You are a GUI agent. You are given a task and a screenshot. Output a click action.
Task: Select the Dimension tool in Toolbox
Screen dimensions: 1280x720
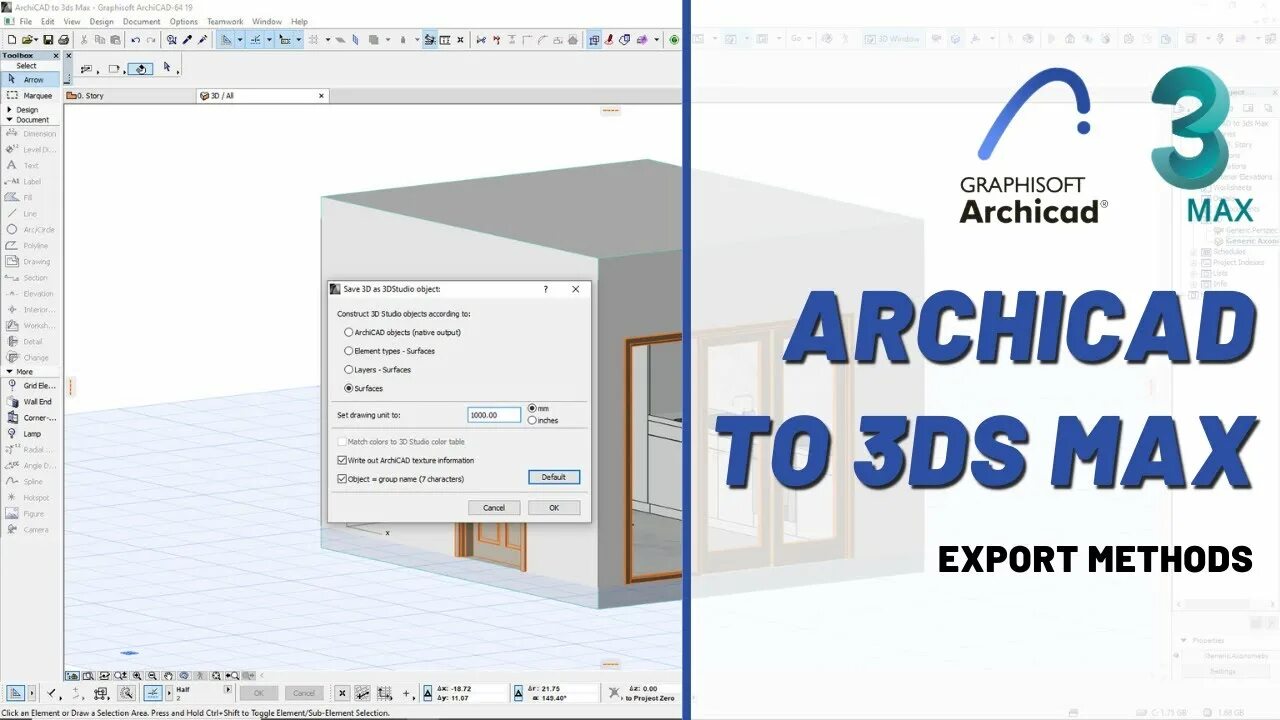tap(30, 133)
